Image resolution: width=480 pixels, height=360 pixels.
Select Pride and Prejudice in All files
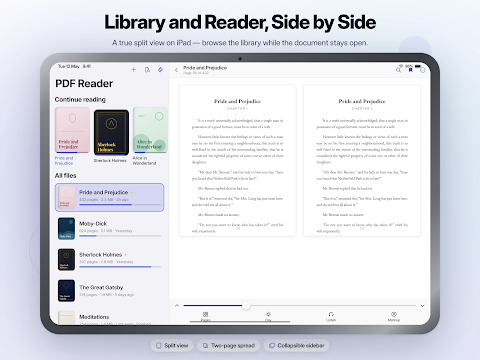[109, 197]
